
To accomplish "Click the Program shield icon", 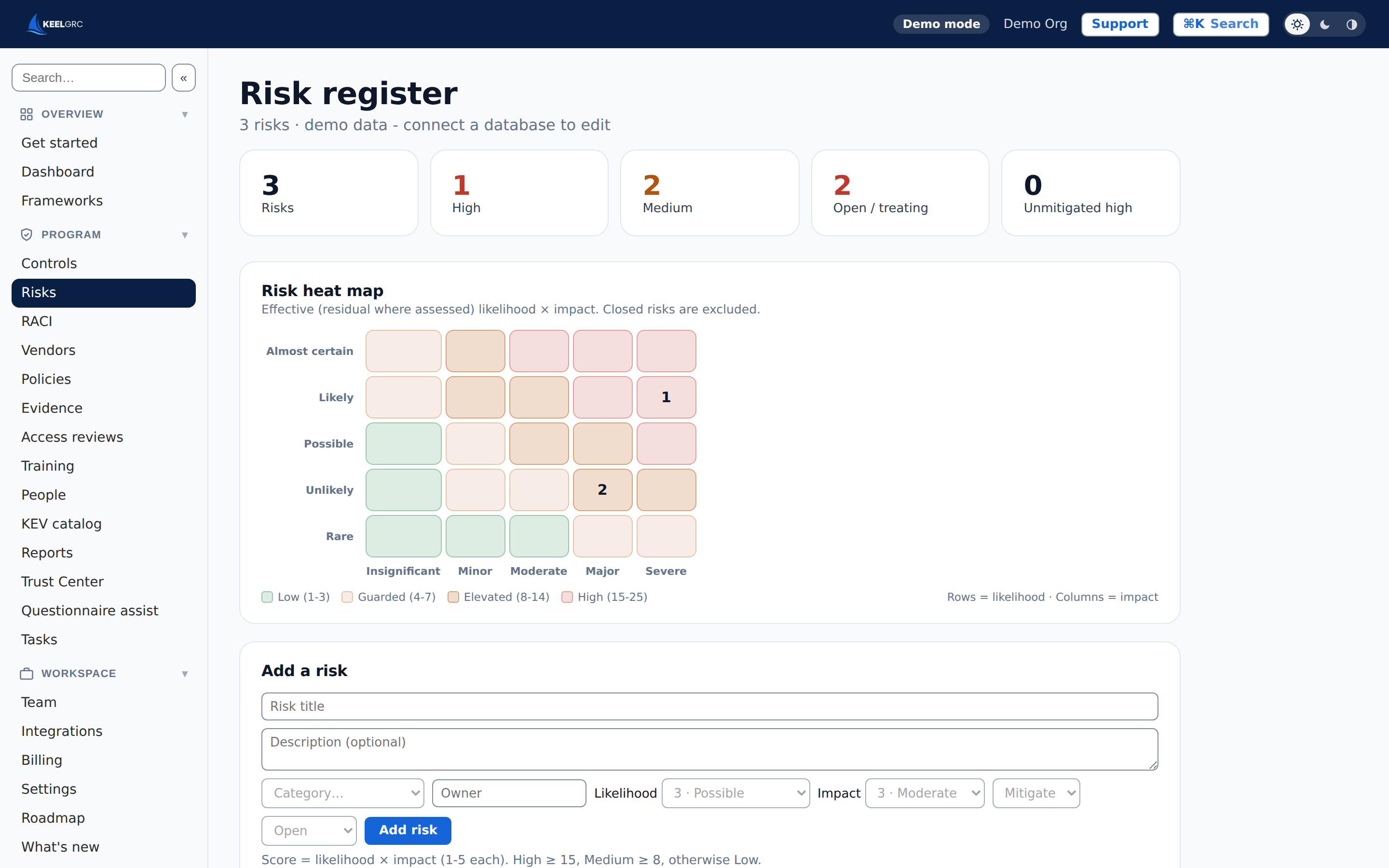I will 27,235.
